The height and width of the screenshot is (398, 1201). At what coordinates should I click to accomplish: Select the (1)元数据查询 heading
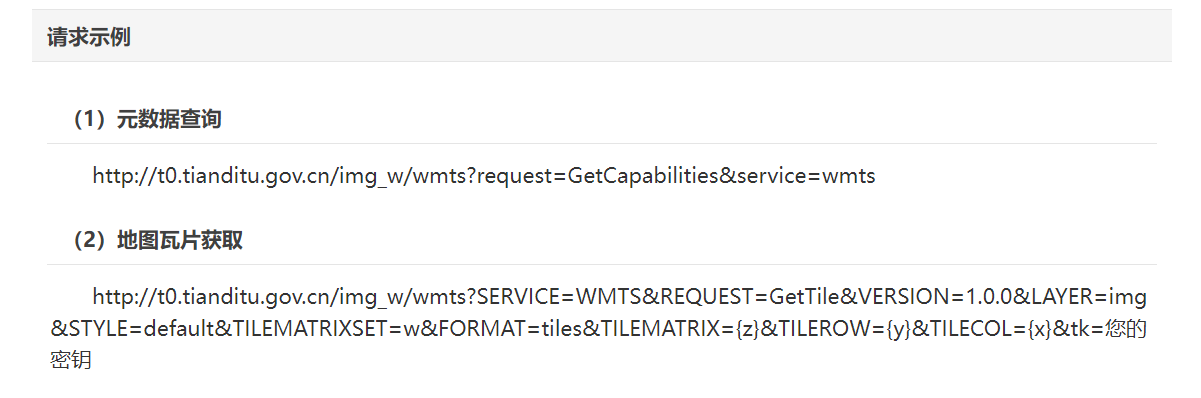pos(147,120)
